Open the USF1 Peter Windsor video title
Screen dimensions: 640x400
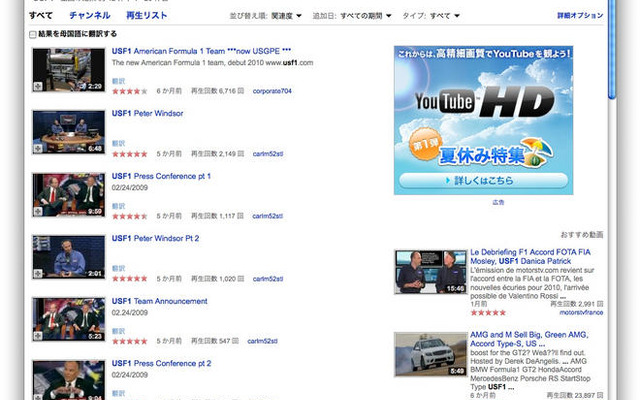(x=147, y=113)
